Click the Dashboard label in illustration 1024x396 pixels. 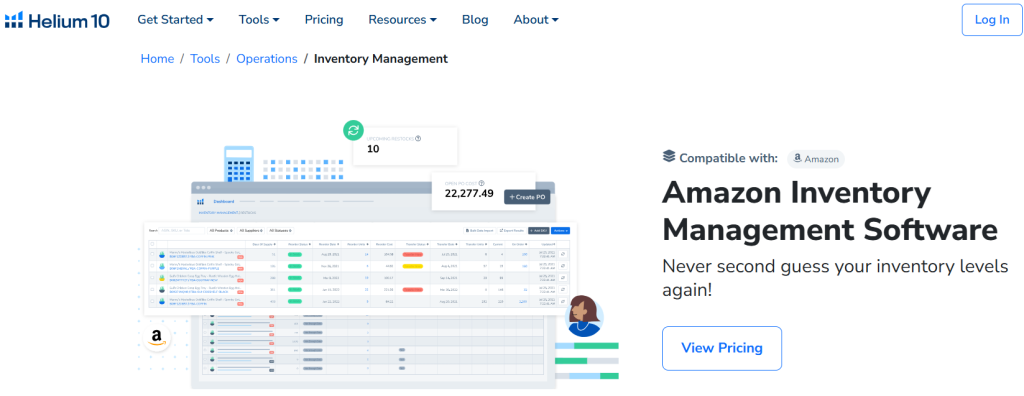point(224,201)
